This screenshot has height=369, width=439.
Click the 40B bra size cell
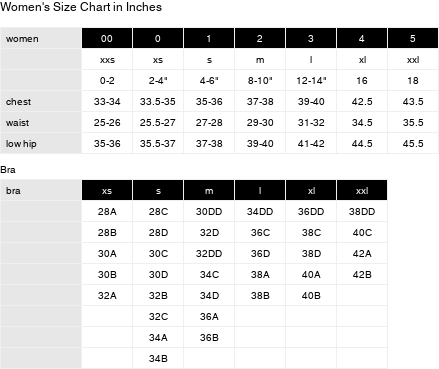pos(311,296)
